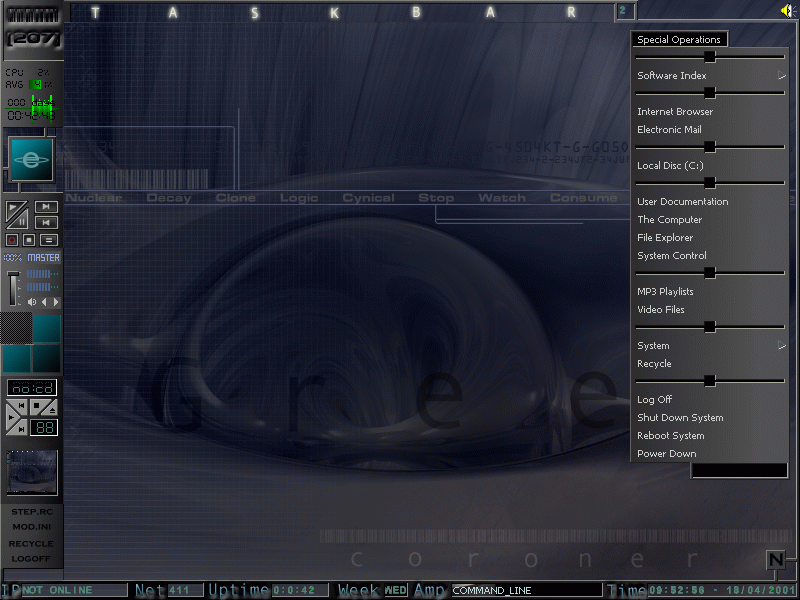Screen dimensions: 800x600
Task: Open the Special Operations menu header
Action: pyautogui.click(x=679, y=40)
